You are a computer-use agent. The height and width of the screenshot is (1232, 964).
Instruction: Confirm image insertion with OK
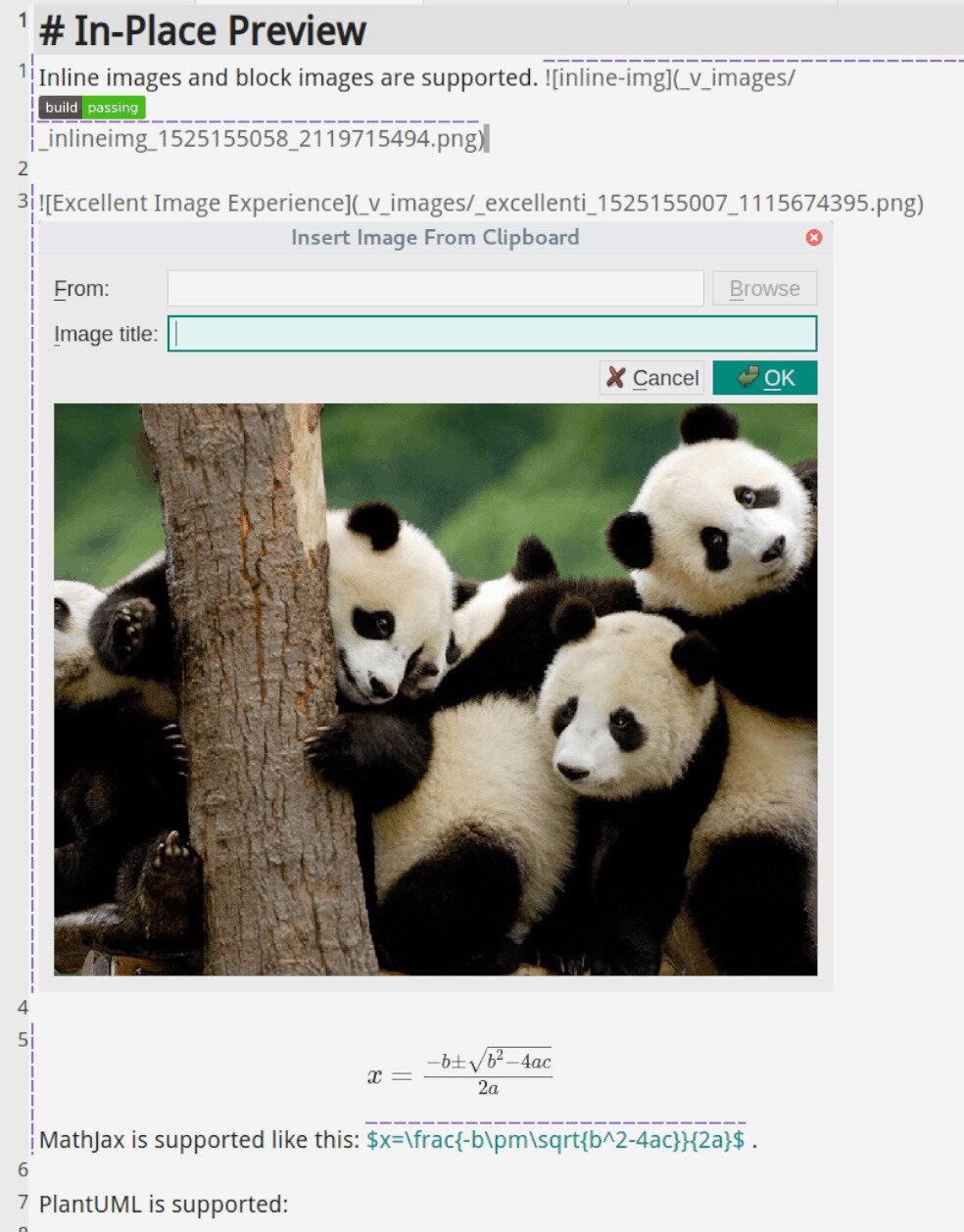coord(765,377)
